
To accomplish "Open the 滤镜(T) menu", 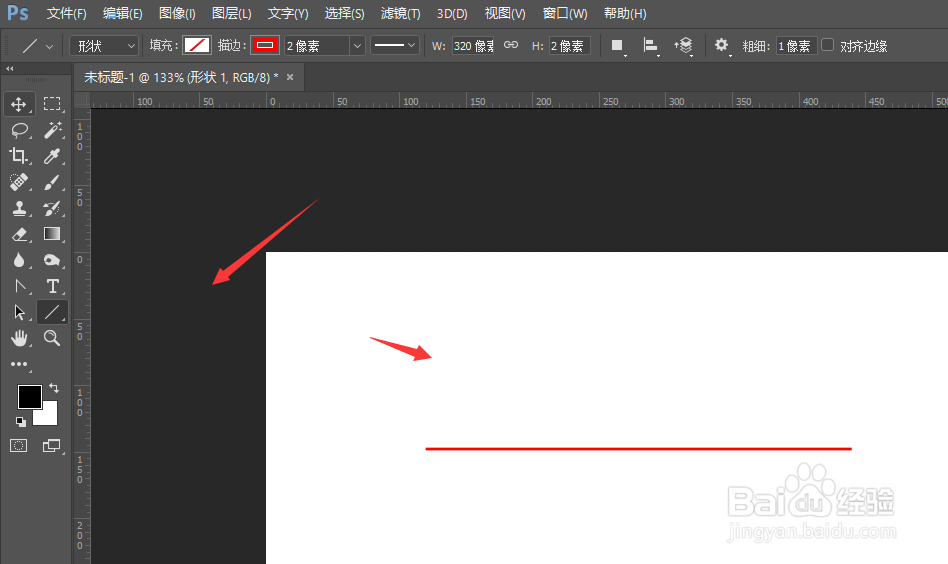I will click(x=400, y=13).
